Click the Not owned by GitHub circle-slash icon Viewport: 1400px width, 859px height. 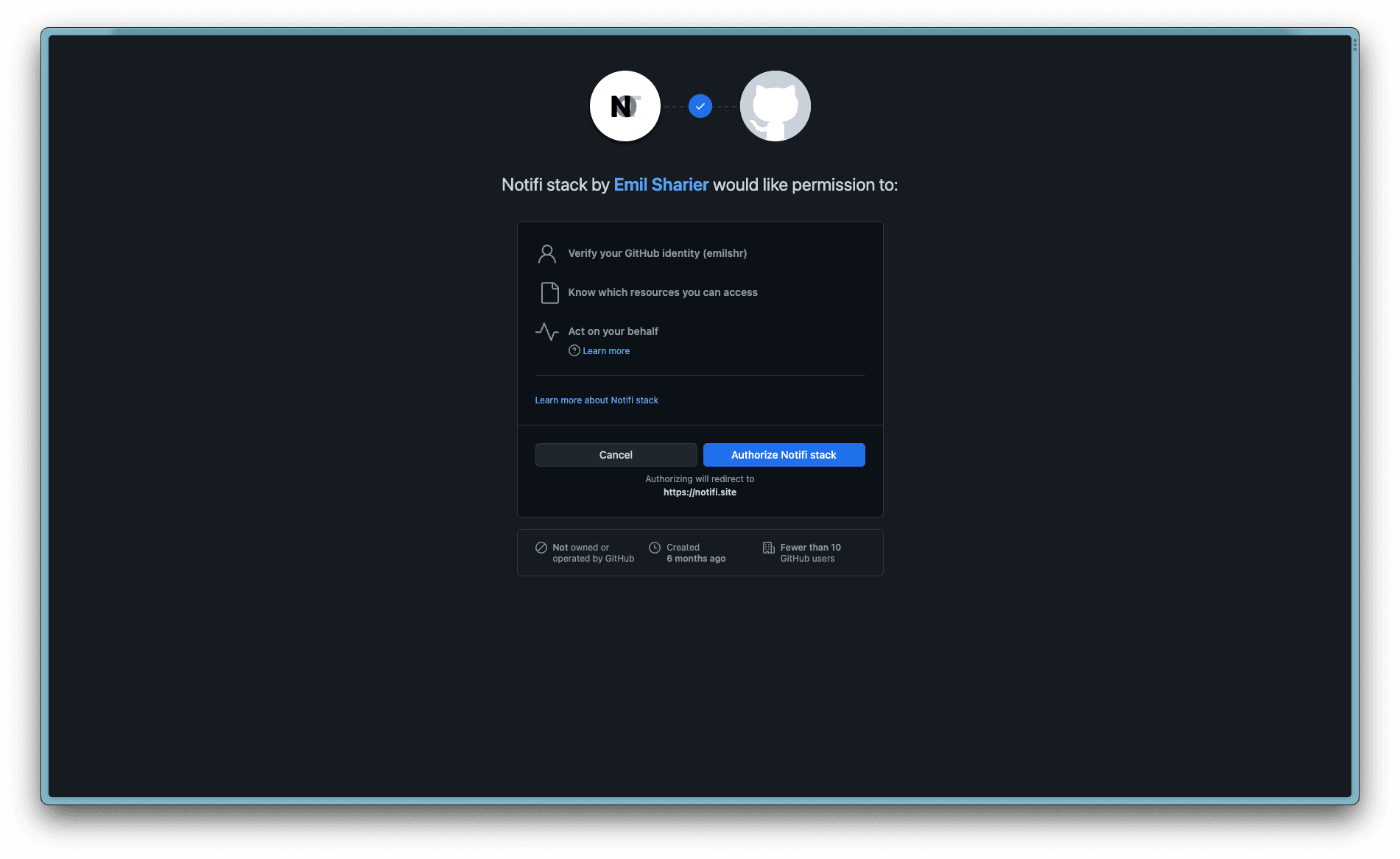(x=541, y=548)
